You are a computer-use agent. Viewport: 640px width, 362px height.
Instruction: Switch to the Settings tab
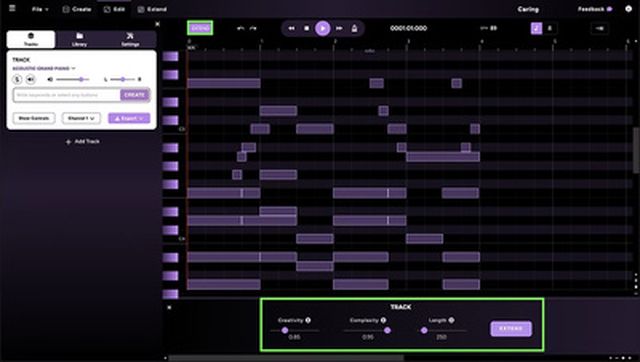[130, 39]
